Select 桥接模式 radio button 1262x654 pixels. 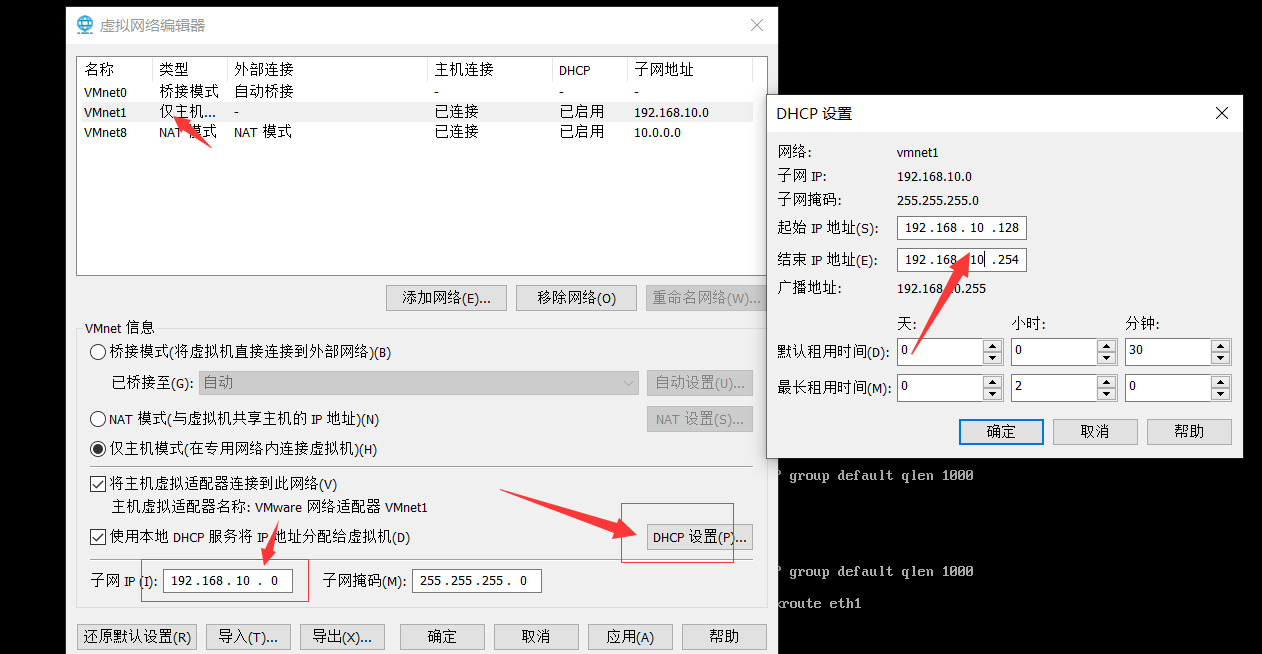click(x=97, y=352)
